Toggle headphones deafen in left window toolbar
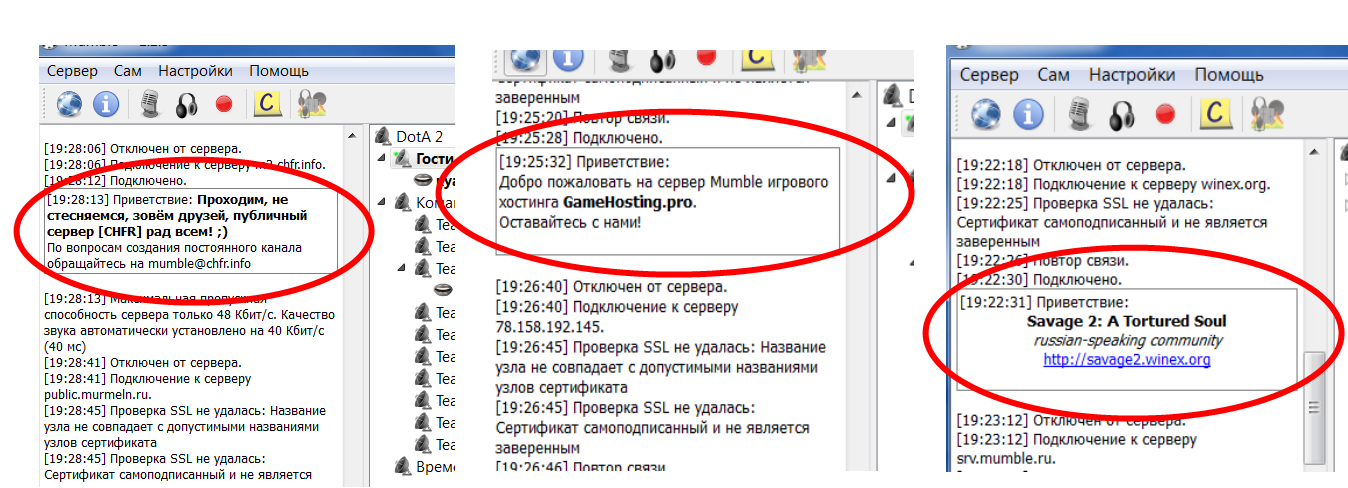 [186, 104]
